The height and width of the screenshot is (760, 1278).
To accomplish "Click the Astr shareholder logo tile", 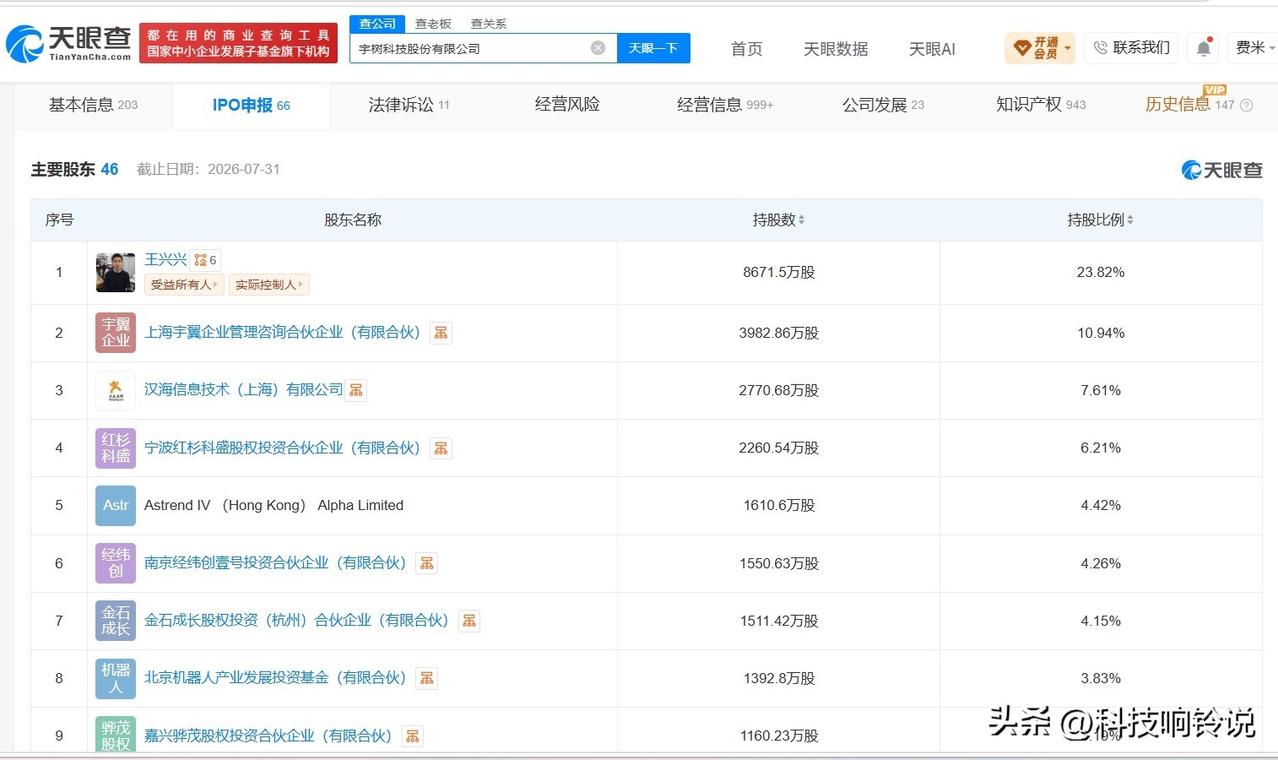I will 116,506.
